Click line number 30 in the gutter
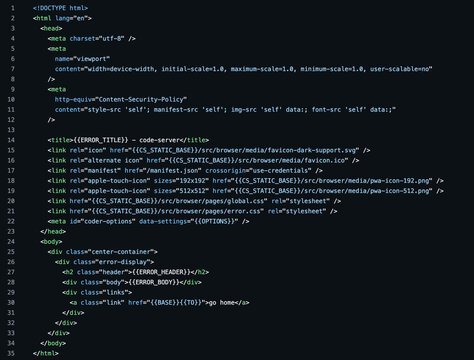The image size is (474, 360). tap(11, 303)
